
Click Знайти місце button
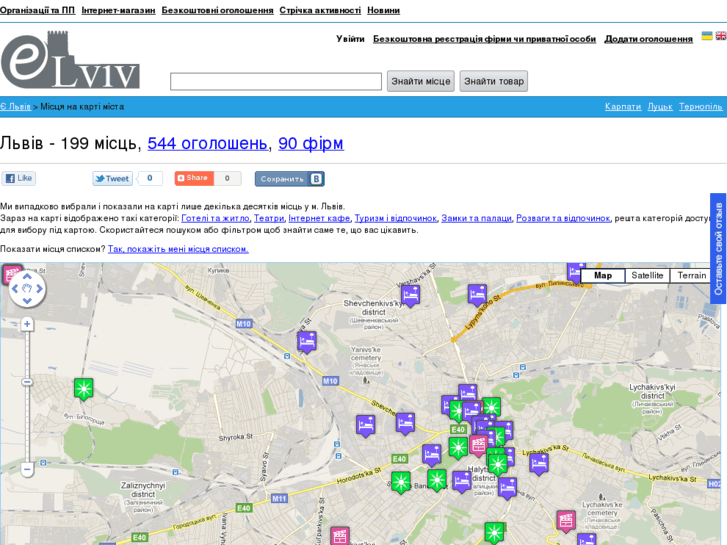pyautogui.click(x=421, y=81)
